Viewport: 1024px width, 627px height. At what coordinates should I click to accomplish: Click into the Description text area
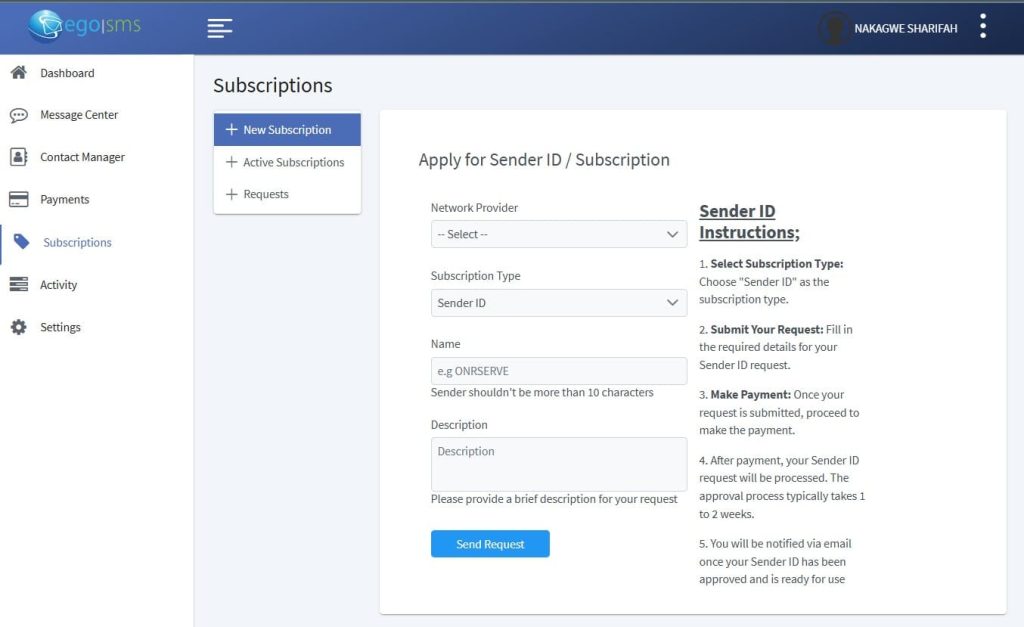click(558, 464)
